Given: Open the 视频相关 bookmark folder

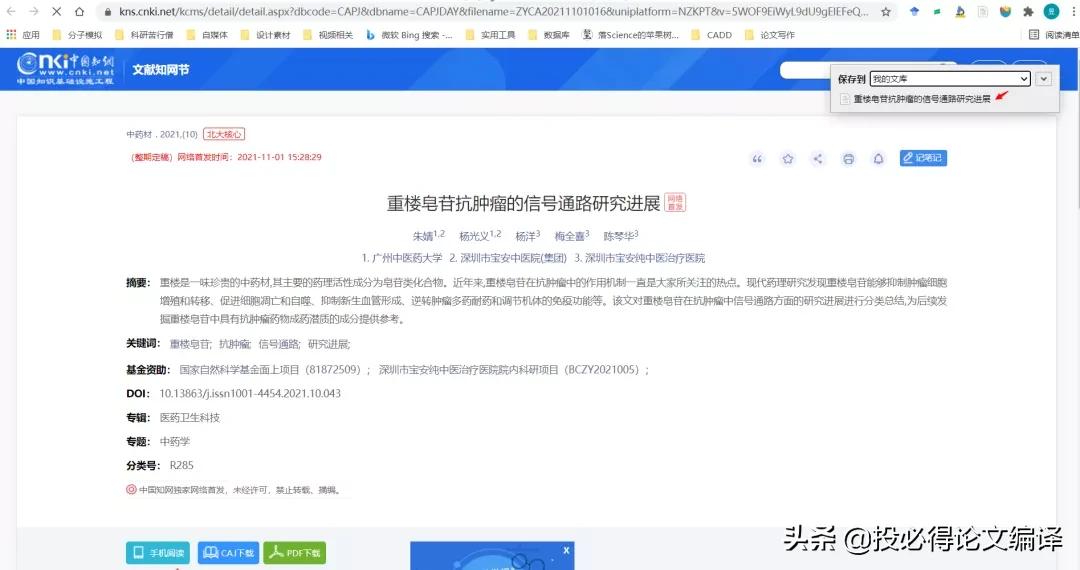Looking at the screenshot, I should [x=328, y=34].
